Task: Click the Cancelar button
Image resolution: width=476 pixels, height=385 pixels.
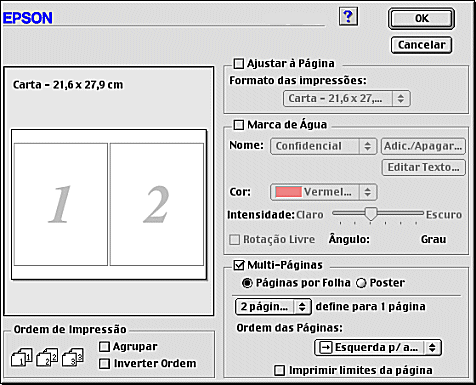Action: (x=421, y=45)
